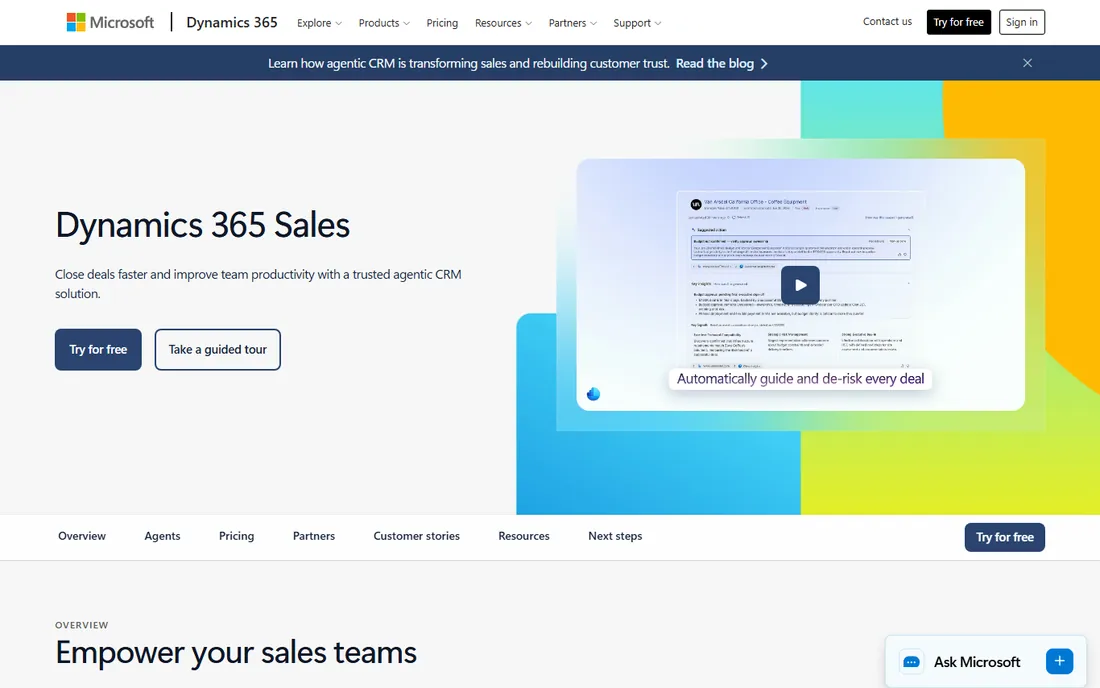Open Pricing in top navigation
The width and height of the screenshot is (1100, 688).
pyautogui.click(x=442, y=23)
